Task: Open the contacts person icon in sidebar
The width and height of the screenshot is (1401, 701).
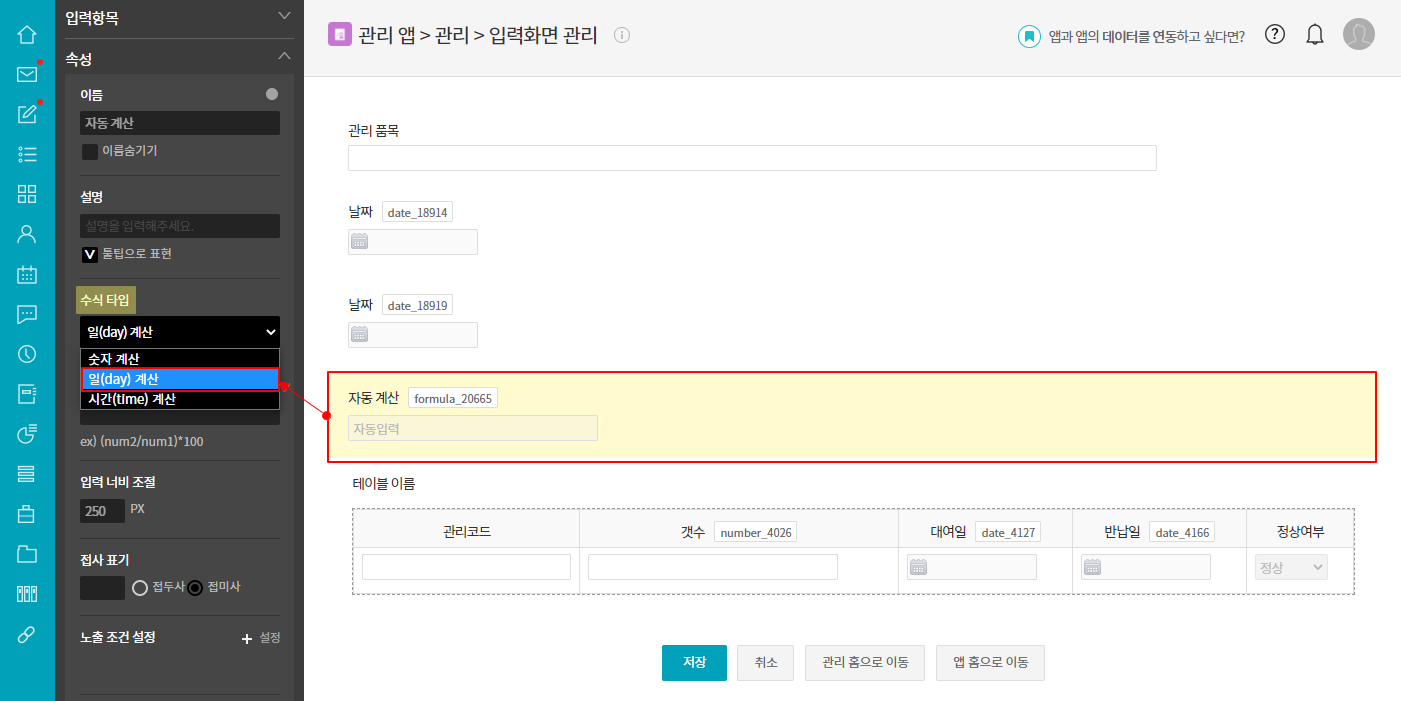Action: tap(27, 234)
